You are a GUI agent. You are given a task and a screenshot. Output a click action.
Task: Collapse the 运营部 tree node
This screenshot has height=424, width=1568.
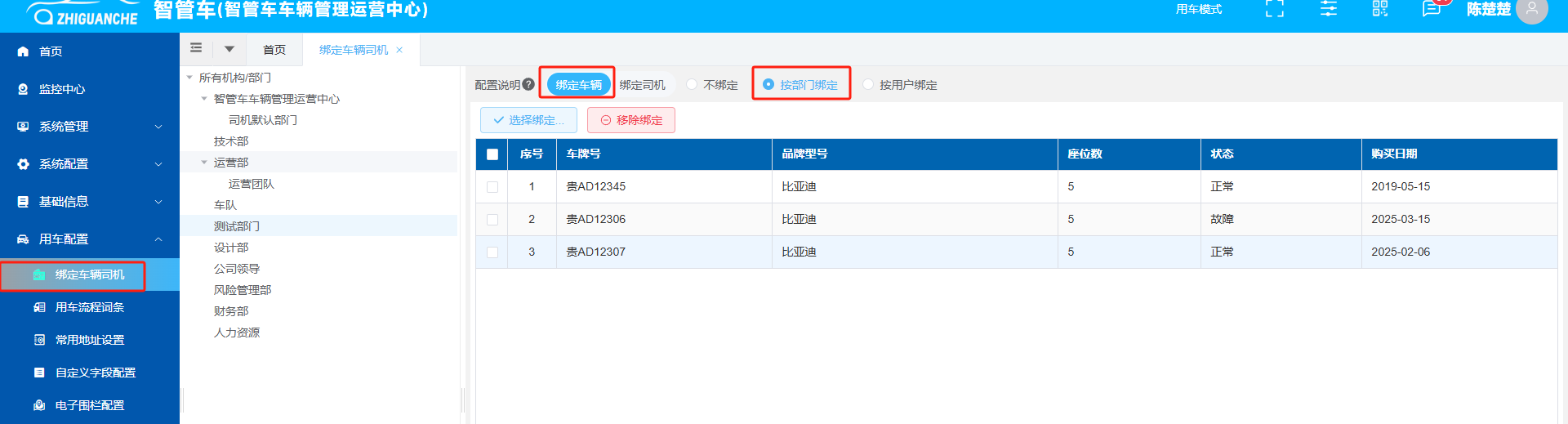204,163
